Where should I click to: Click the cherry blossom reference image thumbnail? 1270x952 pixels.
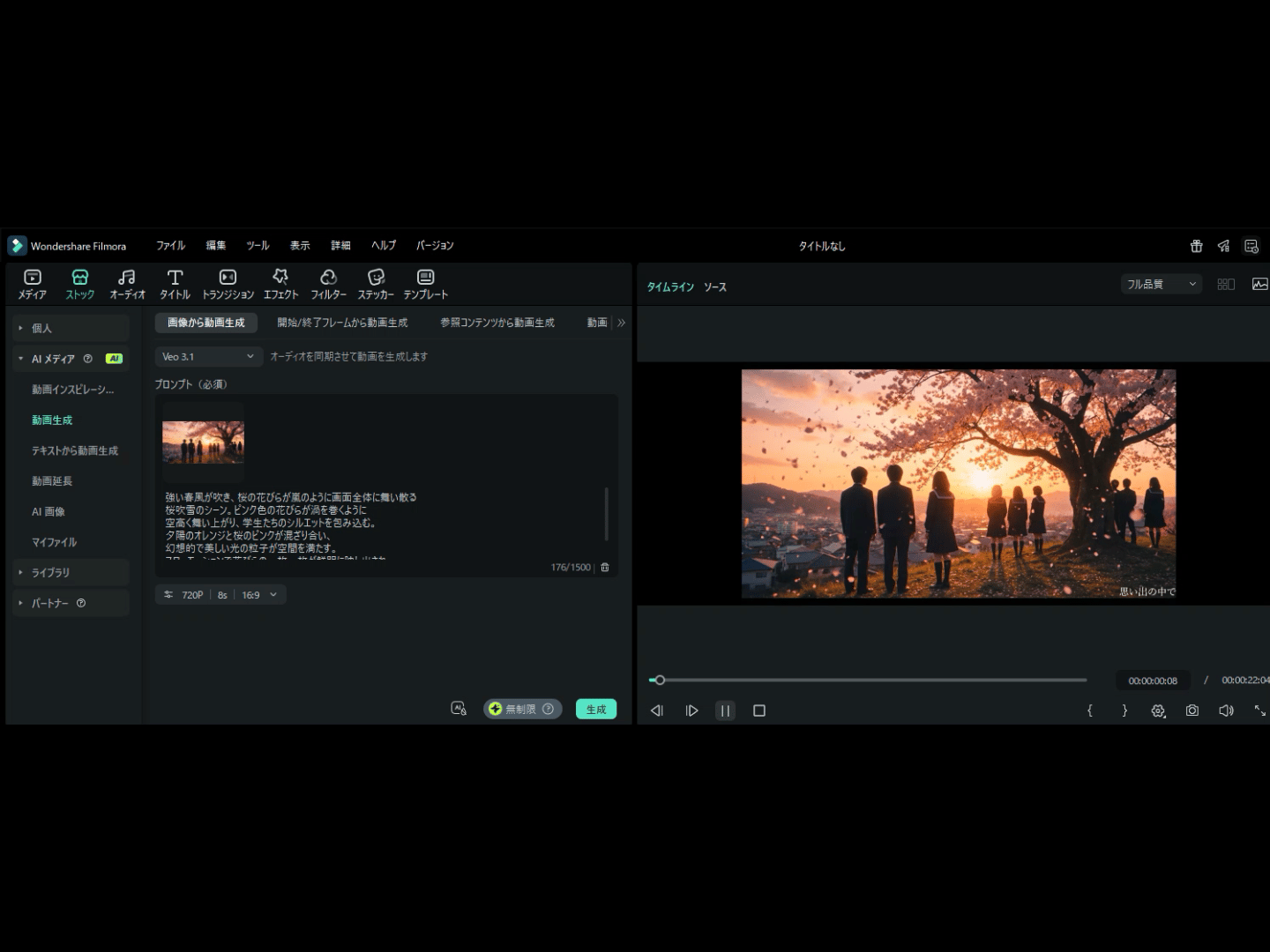(x=203, y=442)
